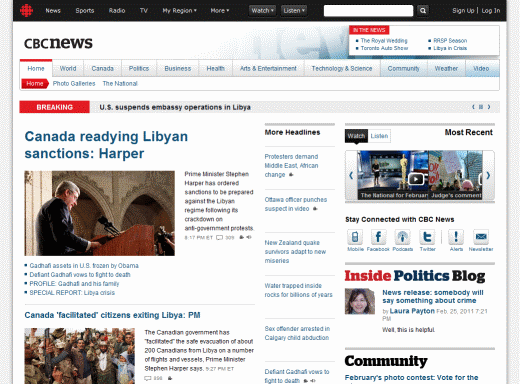Open headline Canada readying Libyan sanctions
Viewport: 520px width, 384px height.
pos(106,145)
